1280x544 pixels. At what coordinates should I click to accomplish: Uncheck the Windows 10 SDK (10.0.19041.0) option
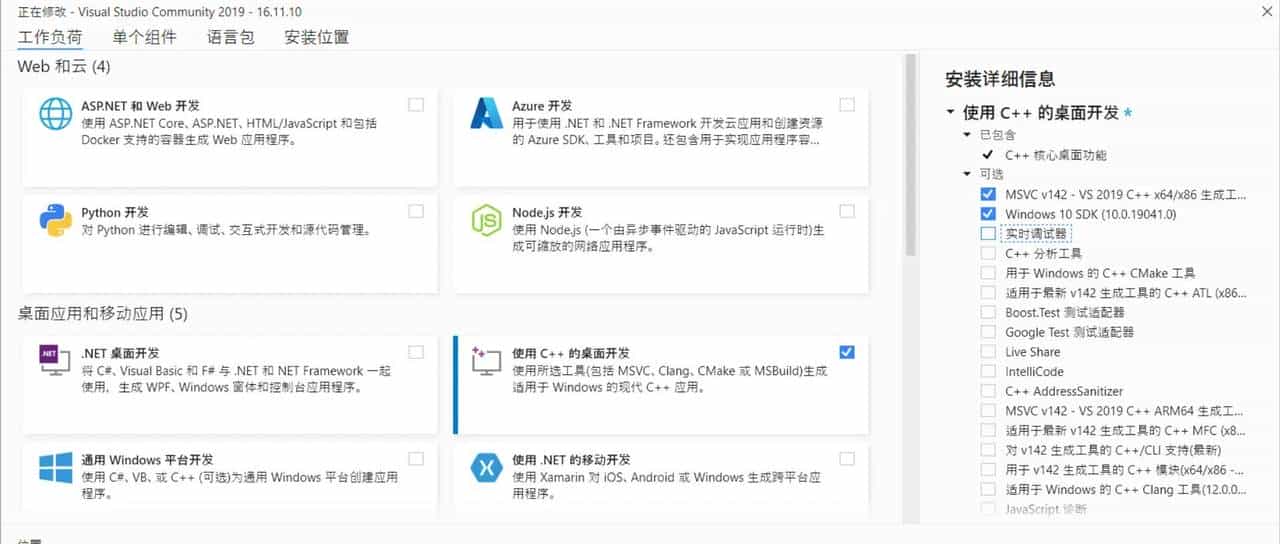pyautogui.click(x=988, y=214)
